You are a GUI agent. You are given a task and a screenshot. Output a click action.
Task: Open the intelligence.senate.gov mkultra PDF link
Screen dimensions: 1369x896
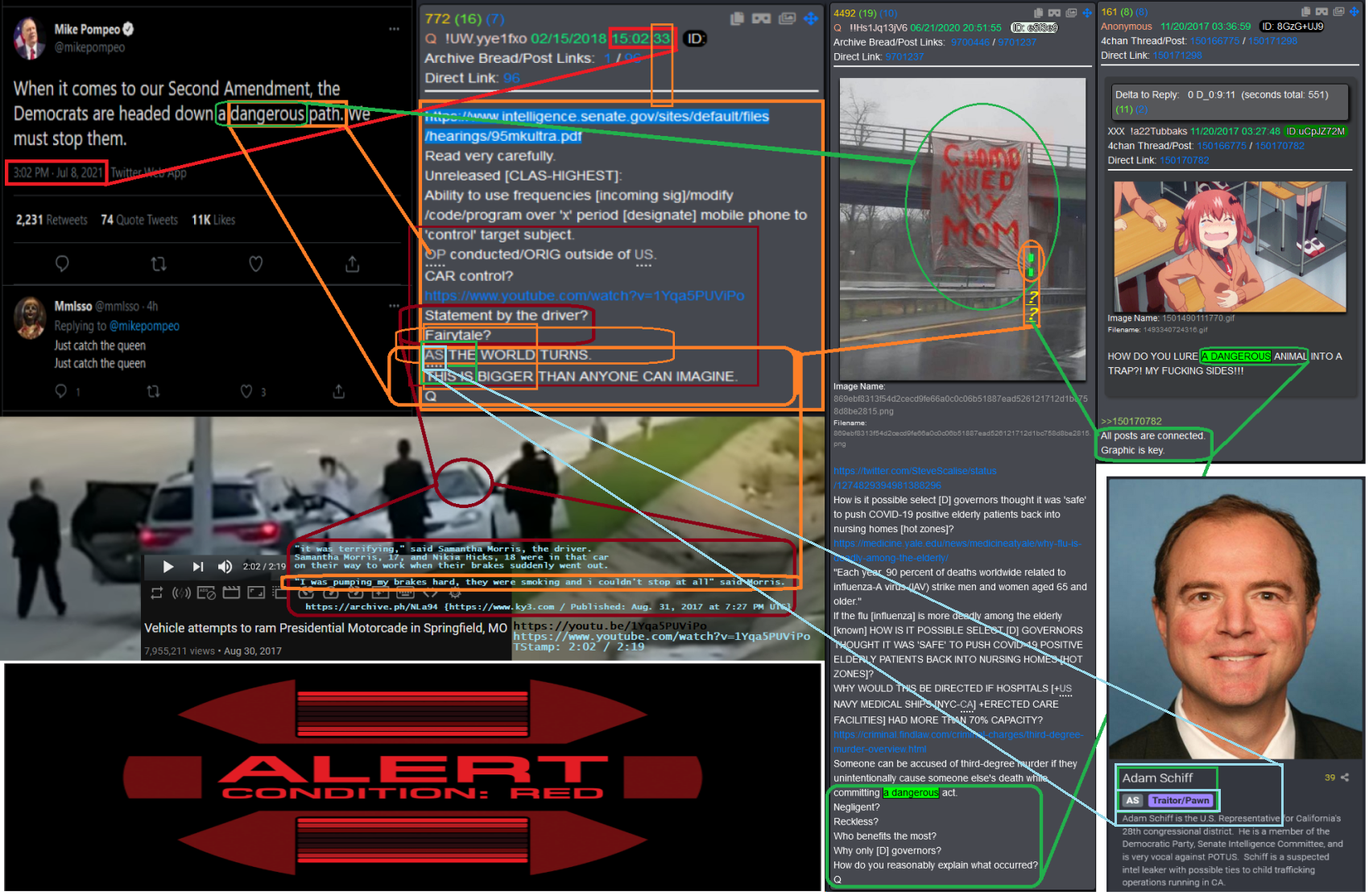(x=597, y=126)
